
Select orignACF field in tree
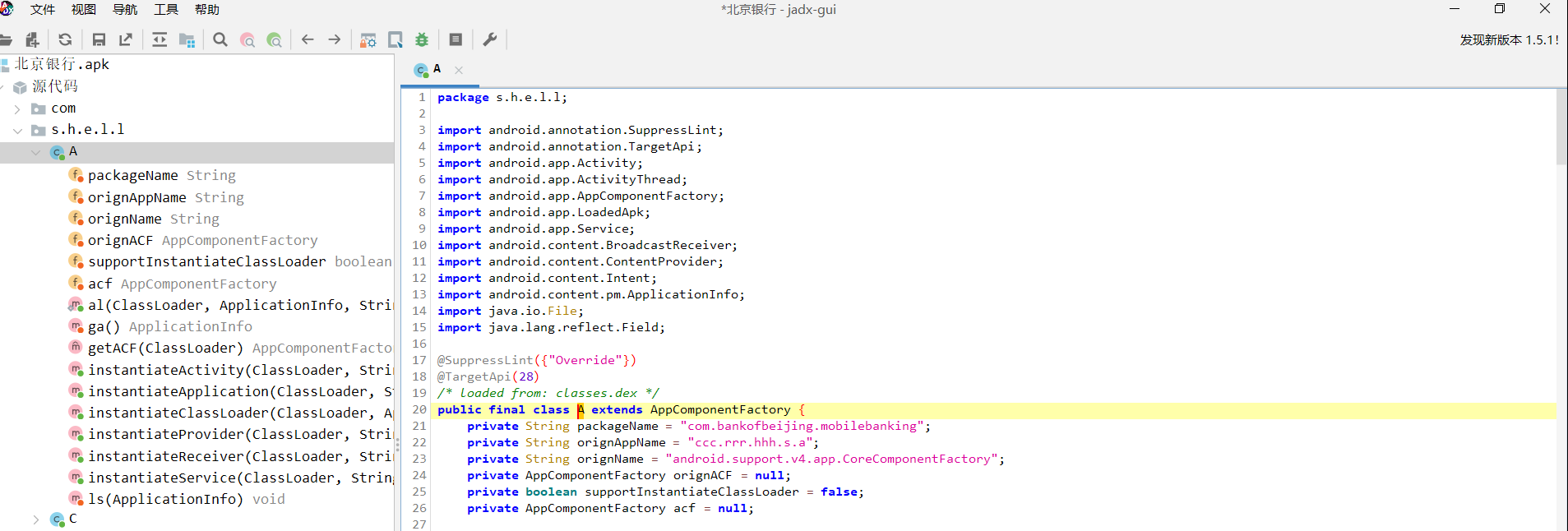click(x=203, y=240)
